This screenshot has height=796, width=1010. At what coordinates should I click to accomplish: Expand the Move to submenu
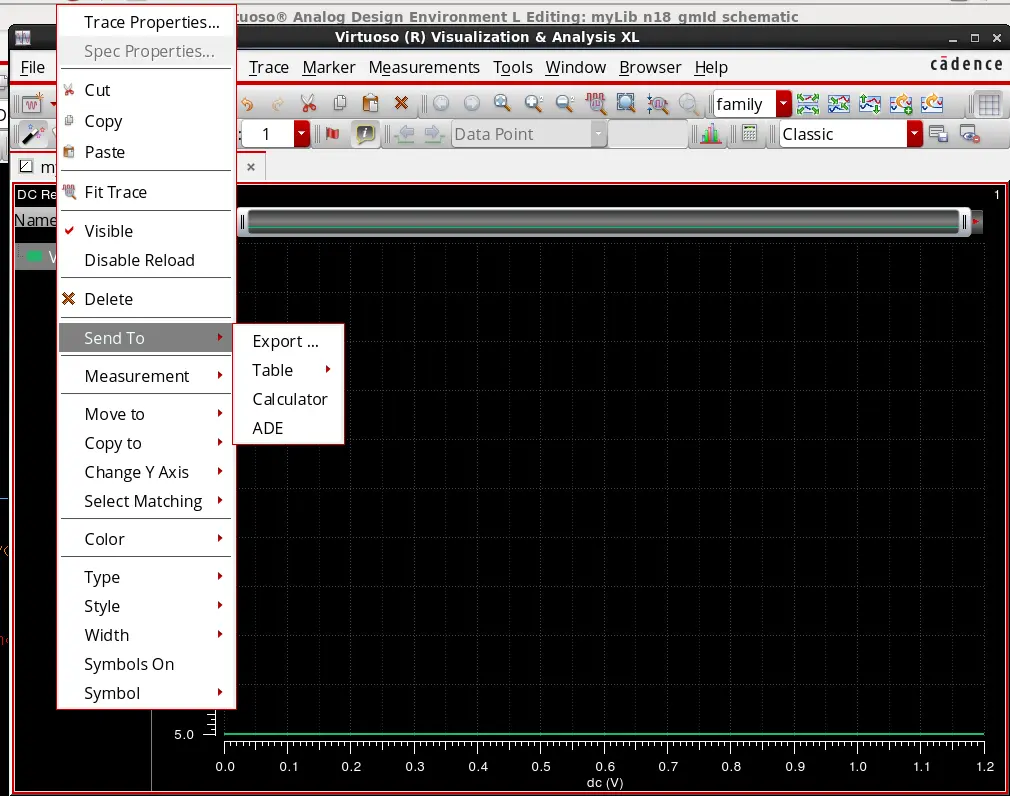[x=146, y=414]
